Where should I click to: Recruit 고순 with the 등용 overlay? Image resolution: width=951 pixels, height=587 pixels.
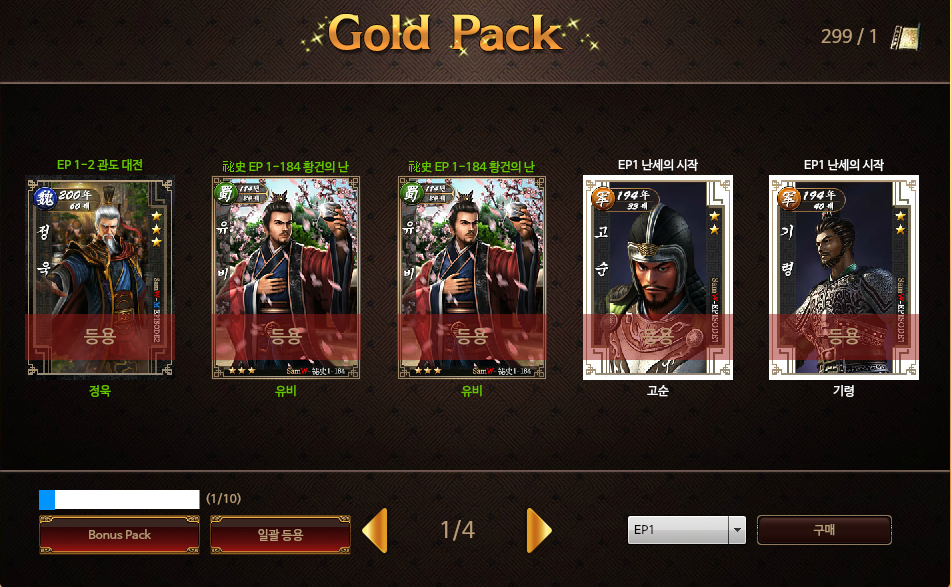658,337
